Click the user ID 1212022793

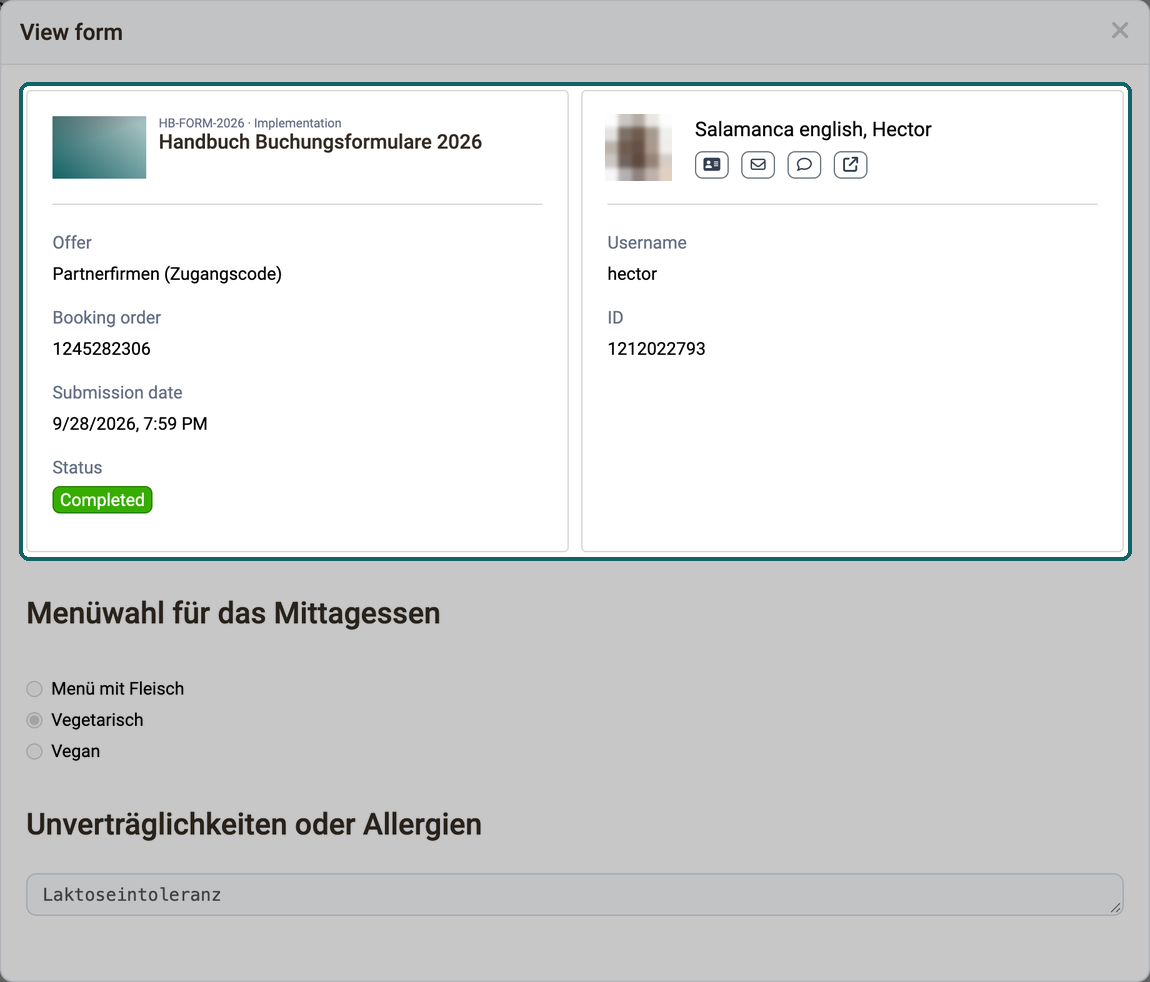(x=656, y=348)
